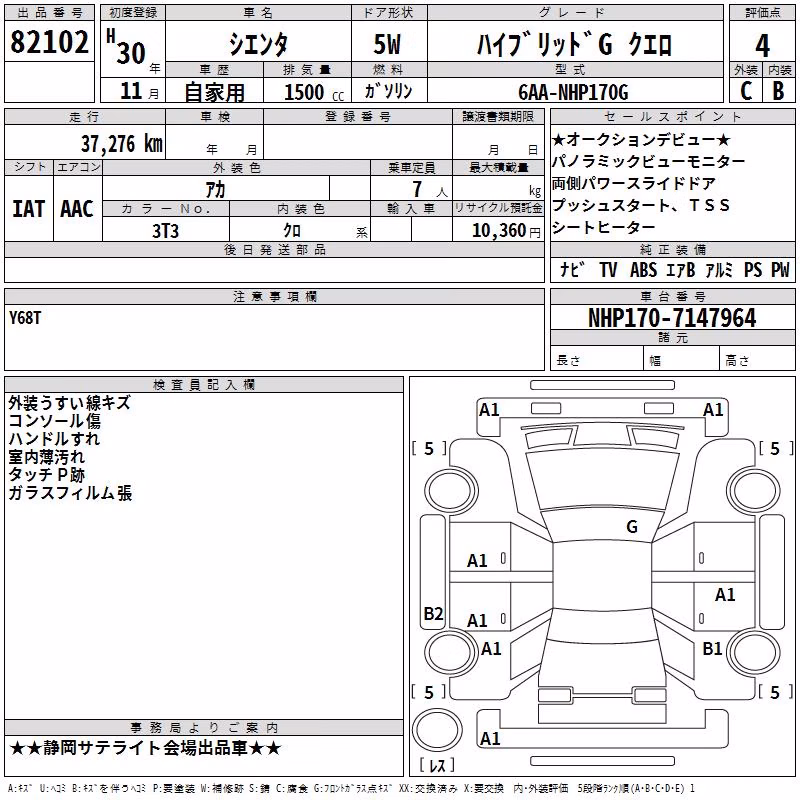Click the fuel type ガソリン
Image resolution: width=800 pixels, height=800 pixels.
click(388, 91)
